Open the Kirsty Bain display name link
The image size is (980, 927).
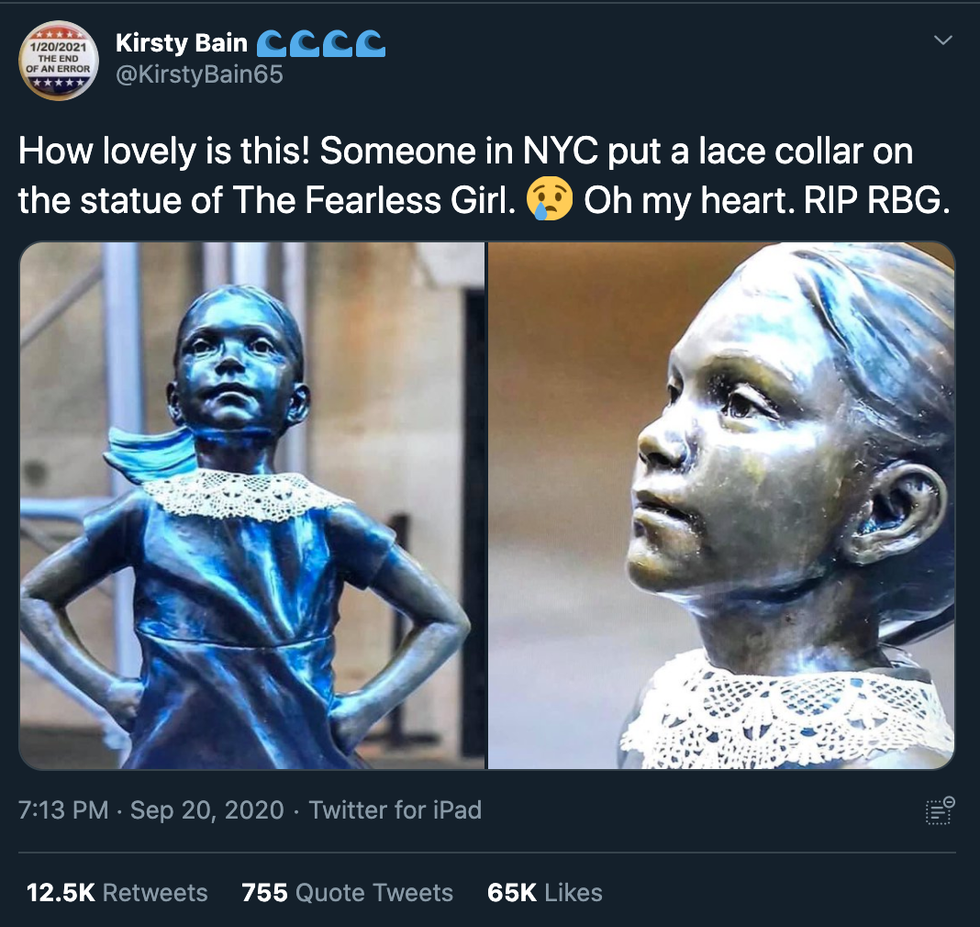[x=181, y=43]
